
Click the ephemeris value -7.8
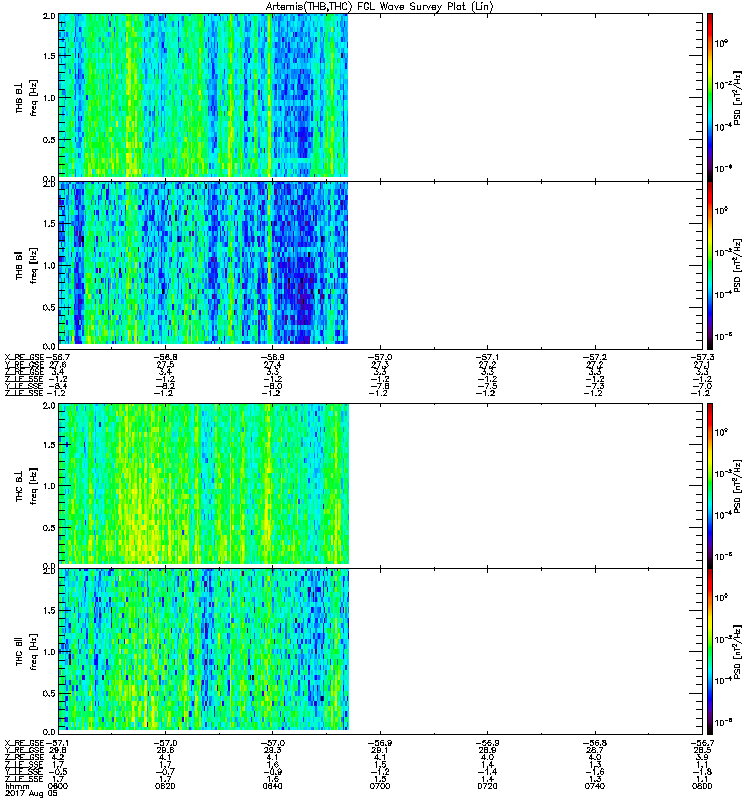[x=380, y=386]
